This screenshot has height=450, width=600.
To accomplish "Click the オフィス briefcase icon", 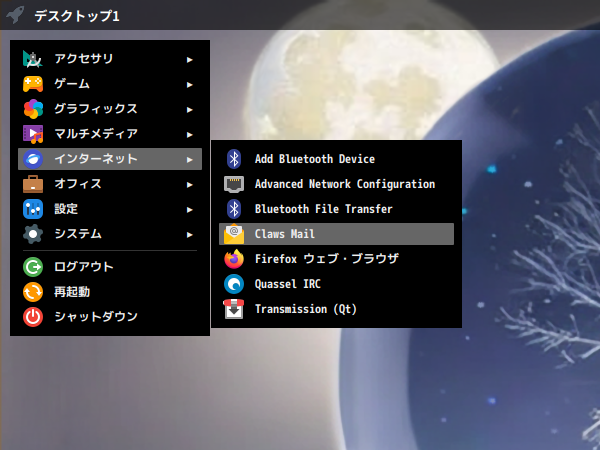I will pos(33,184).
